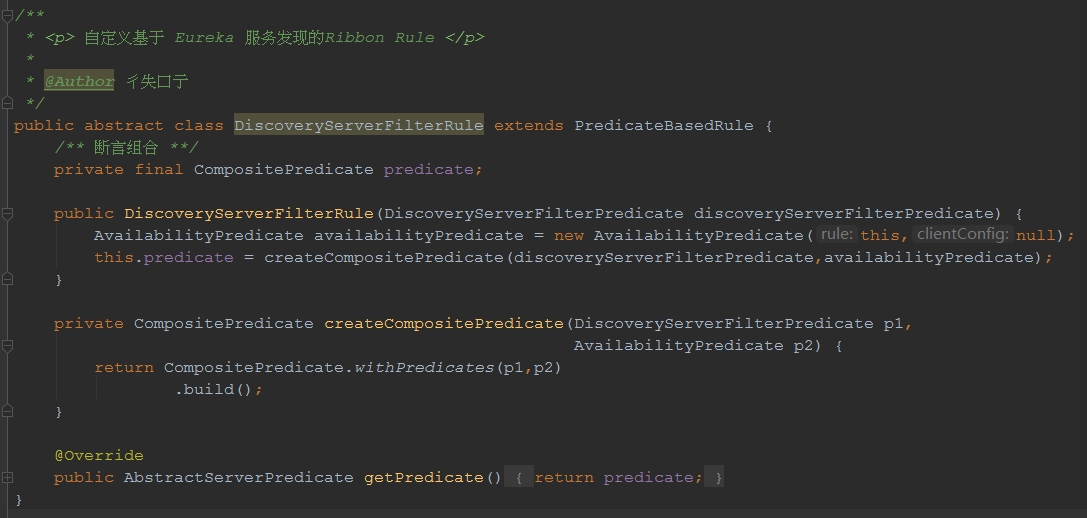Click the PredicateBasedRule superclass name
1087x518 pixels.
(x=663, y=126)
